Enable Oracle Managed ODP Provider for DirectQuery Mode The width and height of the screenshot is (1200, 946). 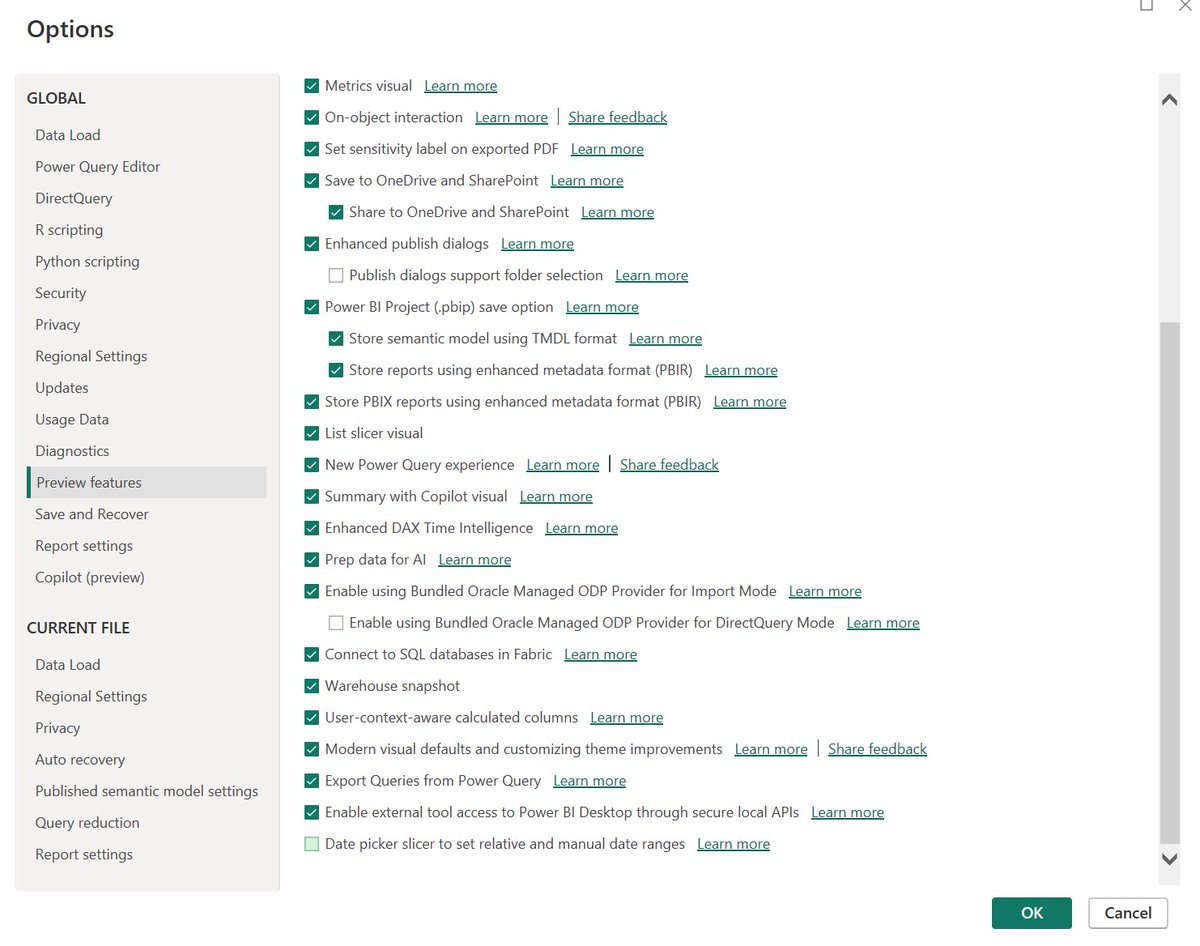click(336, 623)
